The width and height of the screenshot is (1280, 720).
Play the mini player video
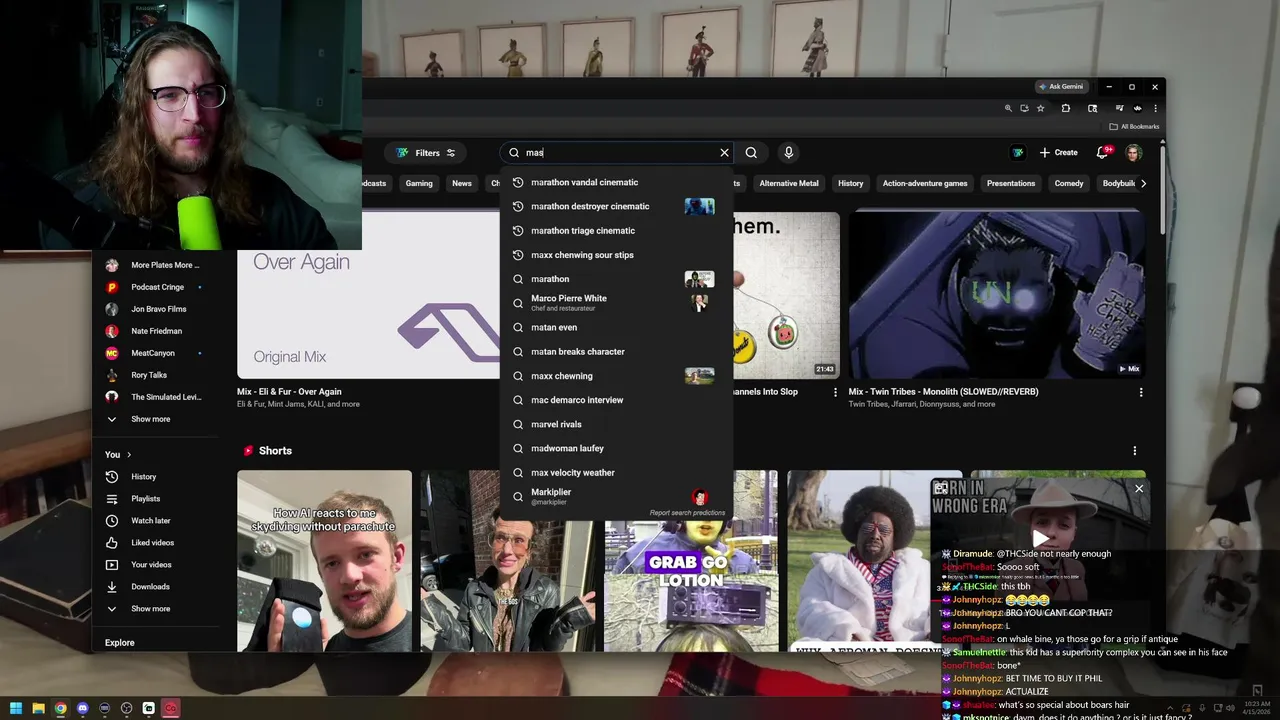click(1041, 539)
